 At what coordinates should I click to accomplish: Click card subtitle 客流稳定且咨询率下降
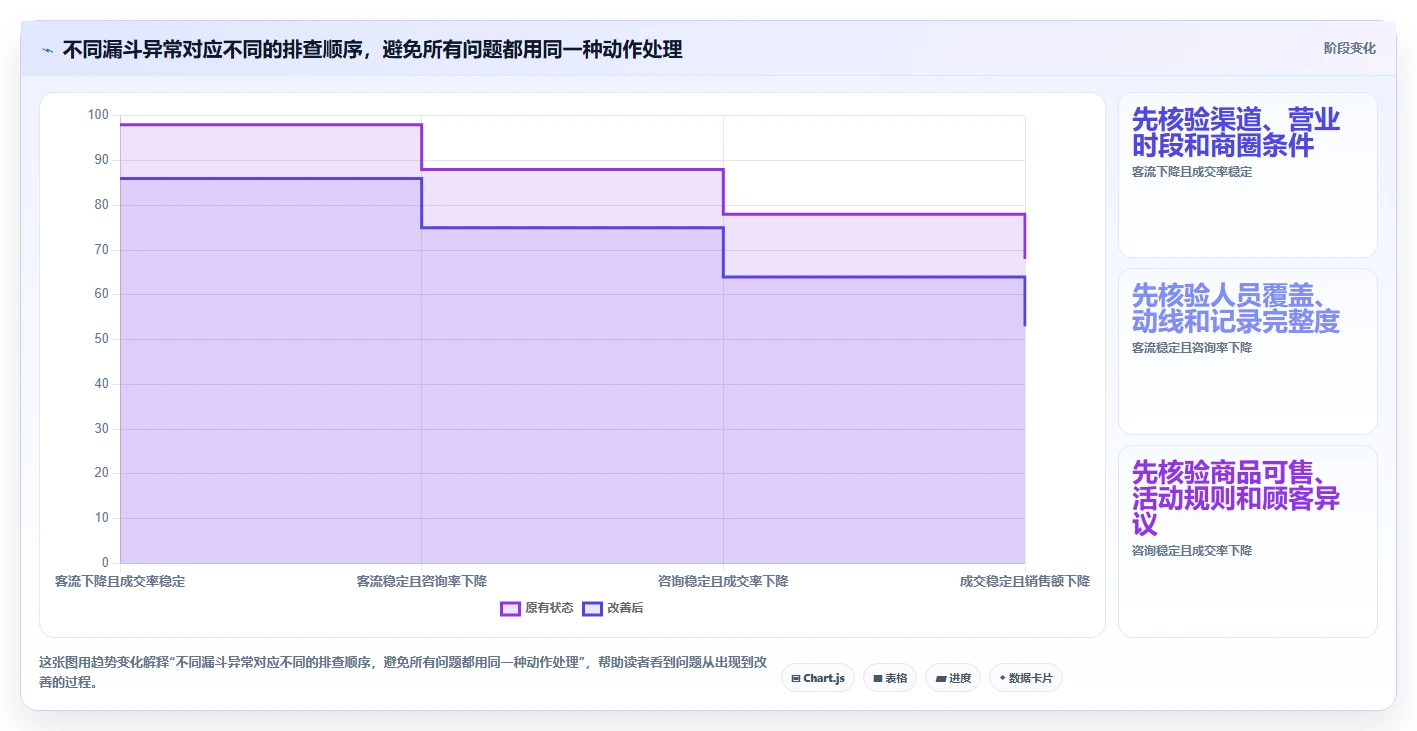tap(1192, 348)
